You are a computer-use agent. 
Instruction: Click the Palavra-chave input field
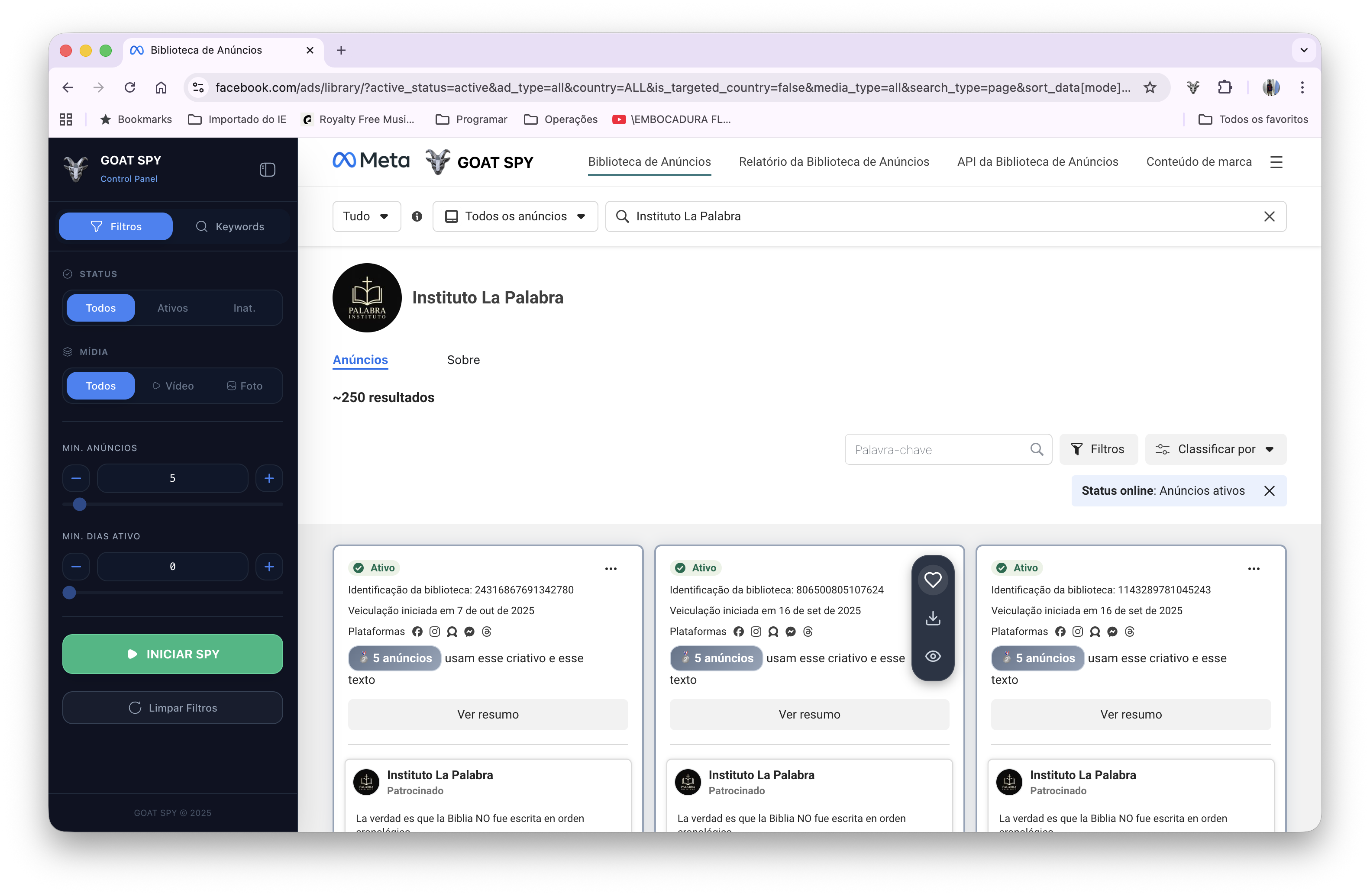pos(933,449)
